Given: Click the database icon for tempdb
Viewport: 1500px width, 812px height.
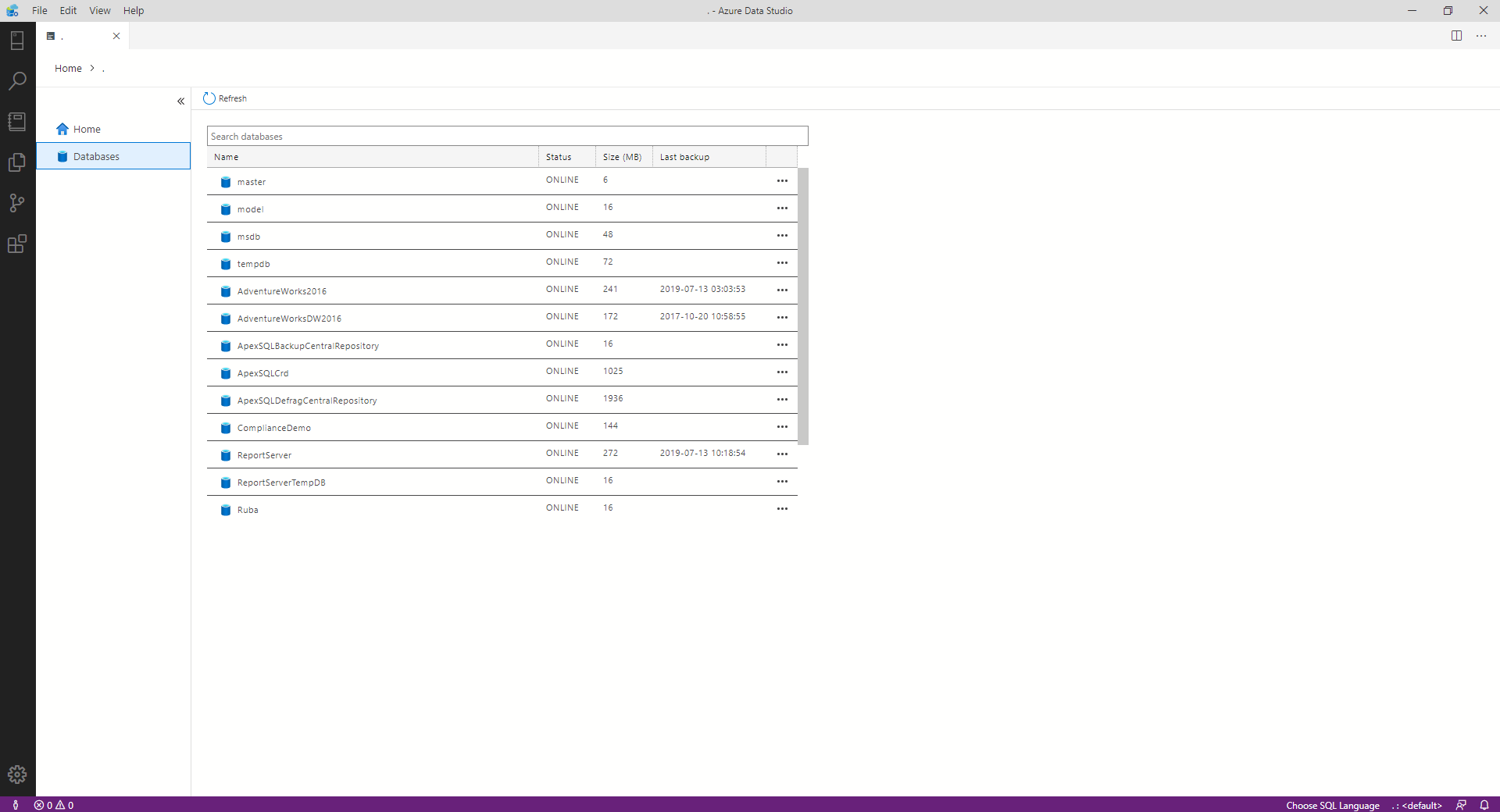Looking at the screenshot, I should click(226, 264).
